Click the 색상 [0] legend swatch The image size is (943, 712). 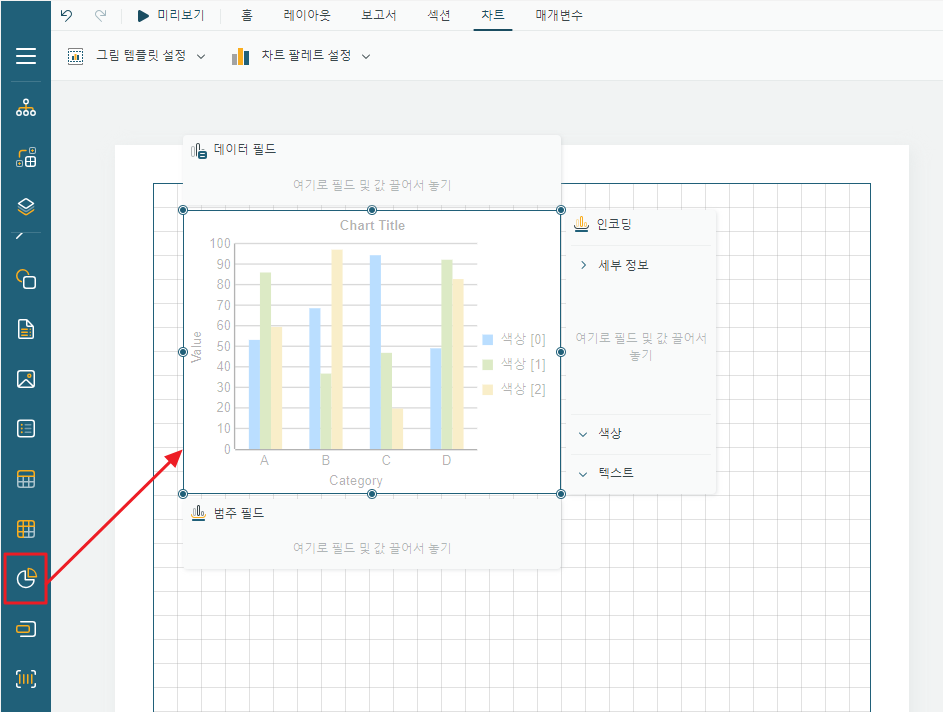[x=488, y=340]
